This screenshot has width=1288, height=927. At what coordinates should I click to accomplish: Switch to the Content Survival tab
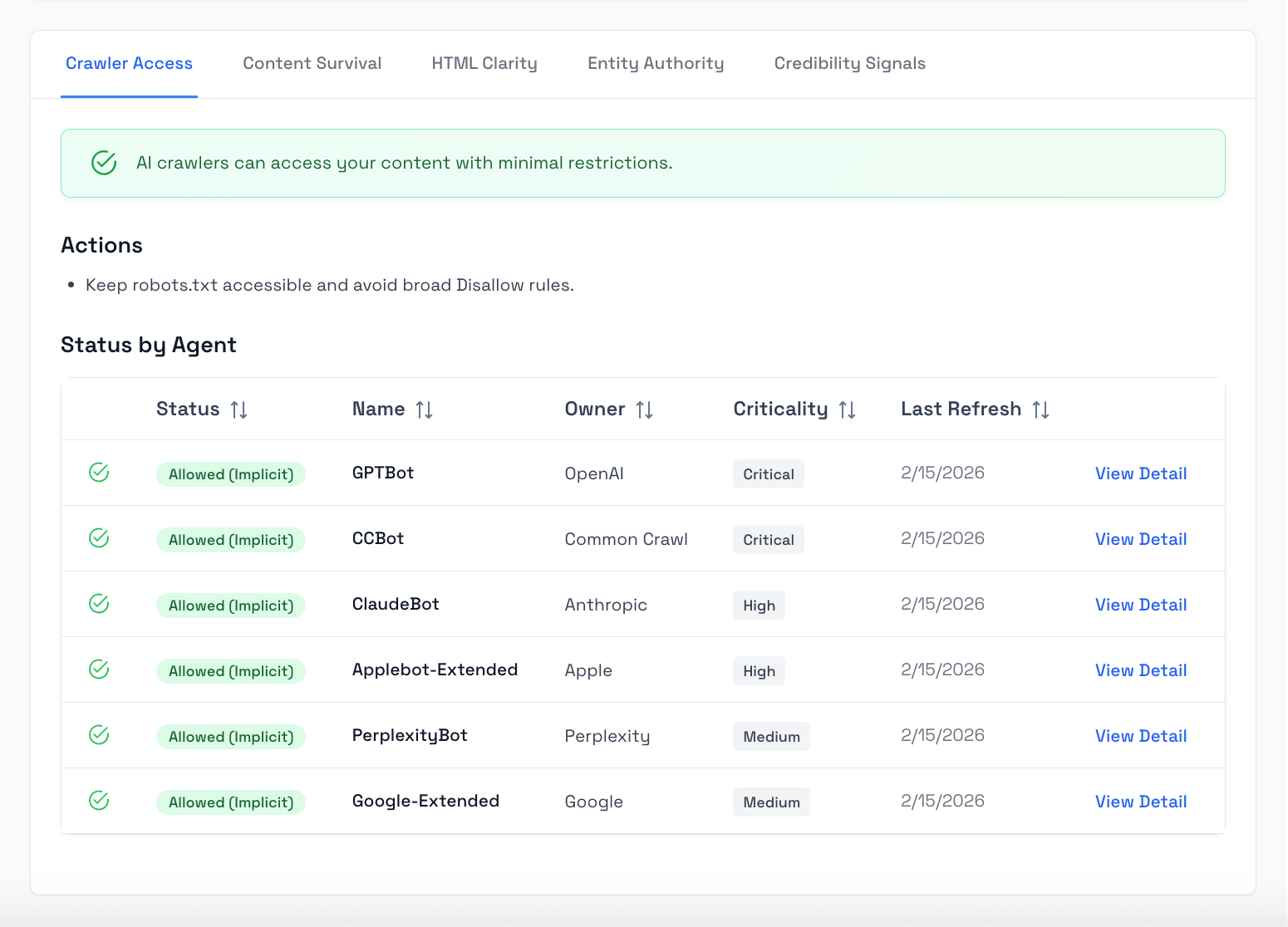pos(312,64)
